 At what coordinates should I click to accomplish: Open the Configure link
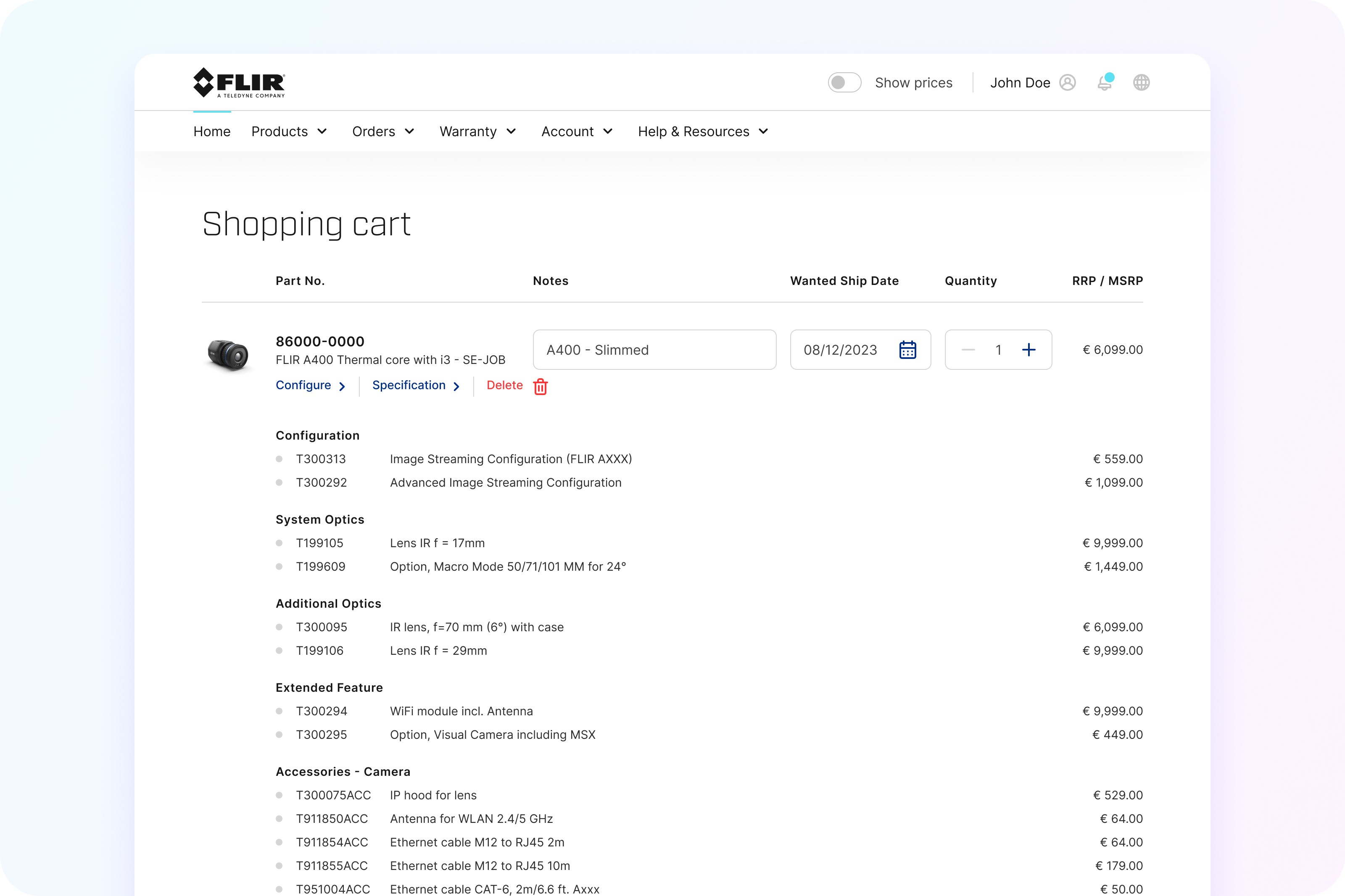click(310, 386)
